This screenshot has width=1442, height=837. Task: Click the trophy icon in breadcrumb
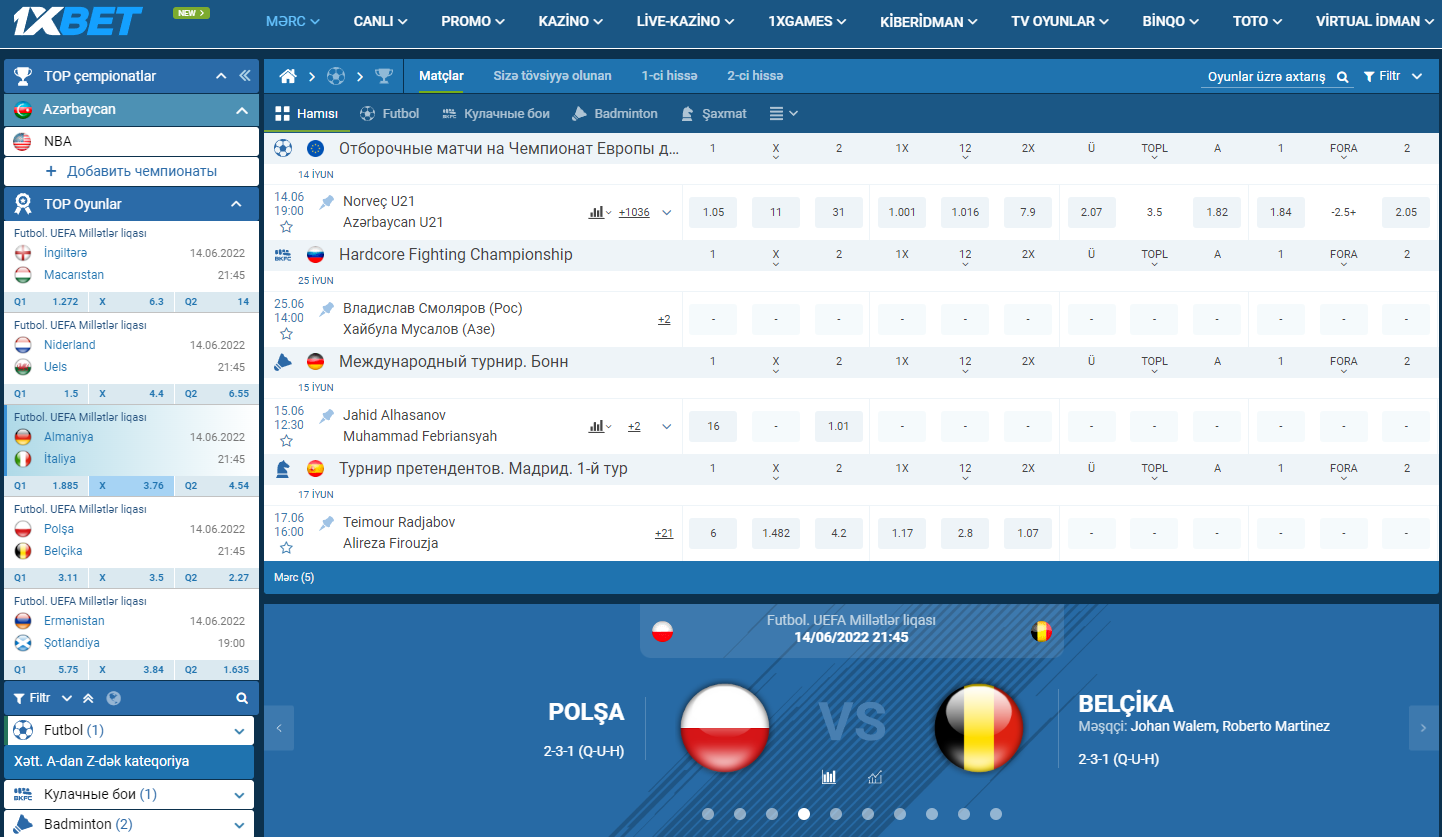pyautogui.click(x=383, y=76)
